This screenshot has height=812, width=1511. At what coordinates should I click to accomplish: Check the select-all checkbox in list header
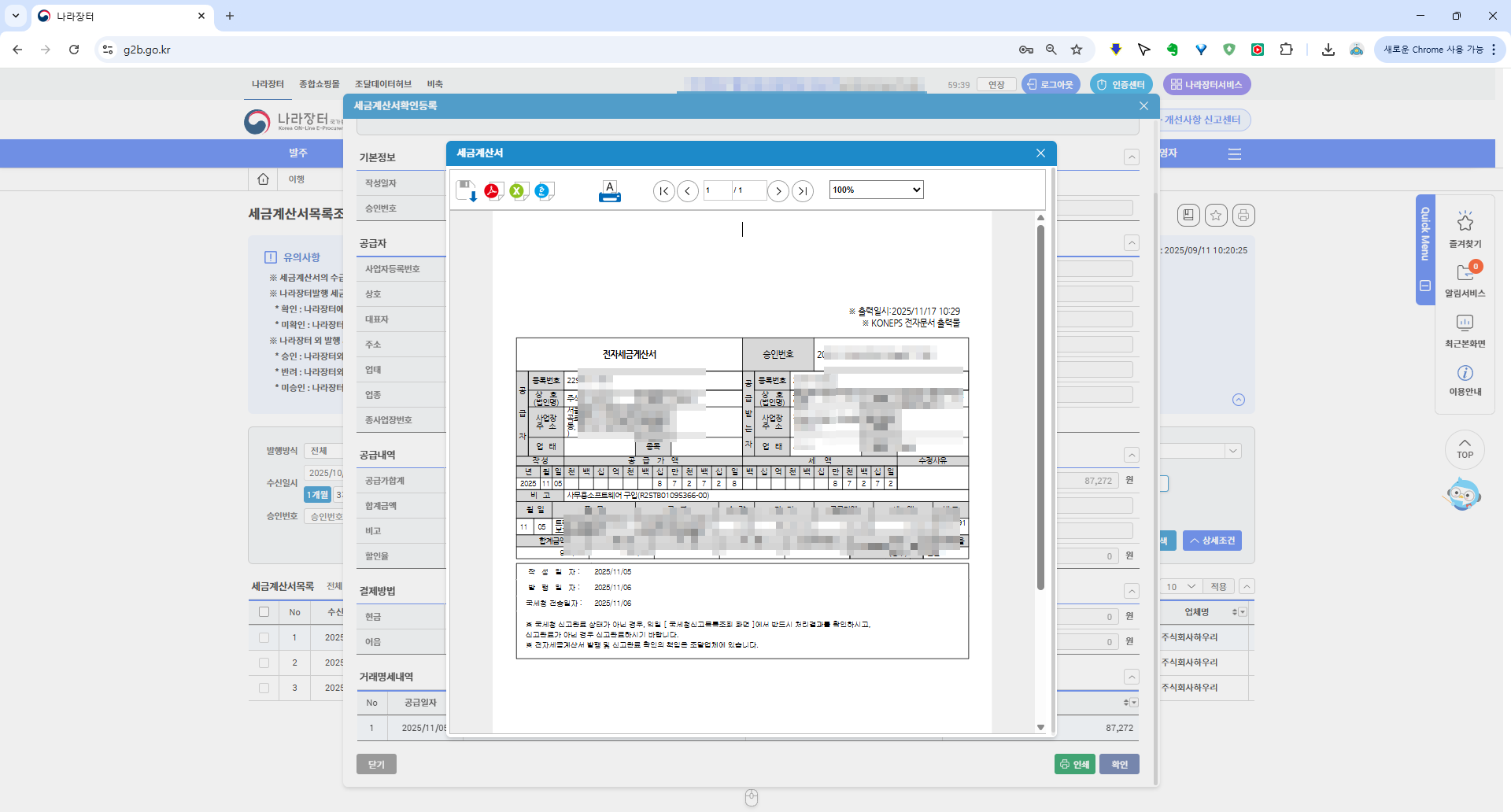264,612
